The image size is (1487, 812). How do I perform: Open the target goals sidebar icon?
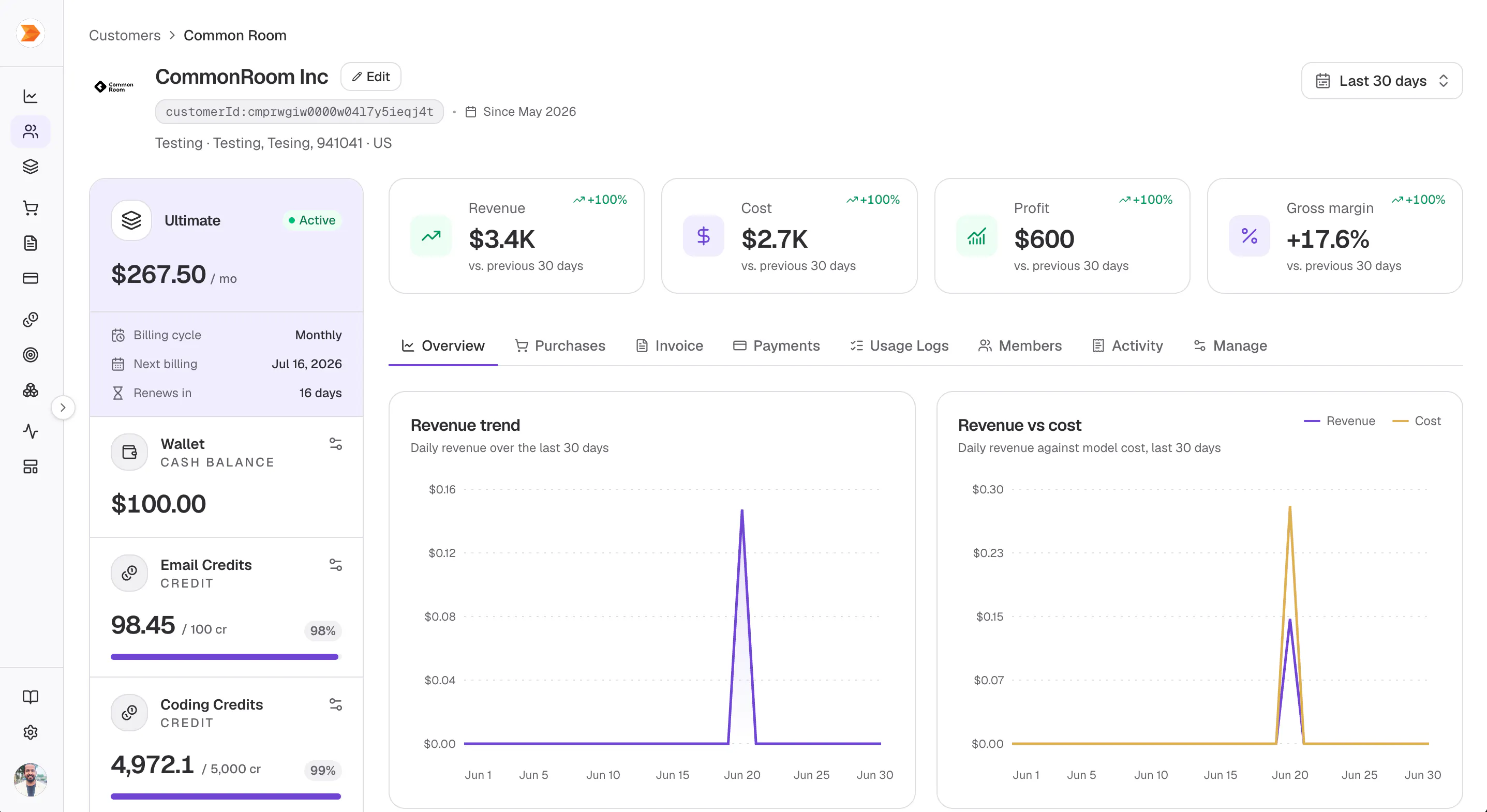click(x=31, y=355)
